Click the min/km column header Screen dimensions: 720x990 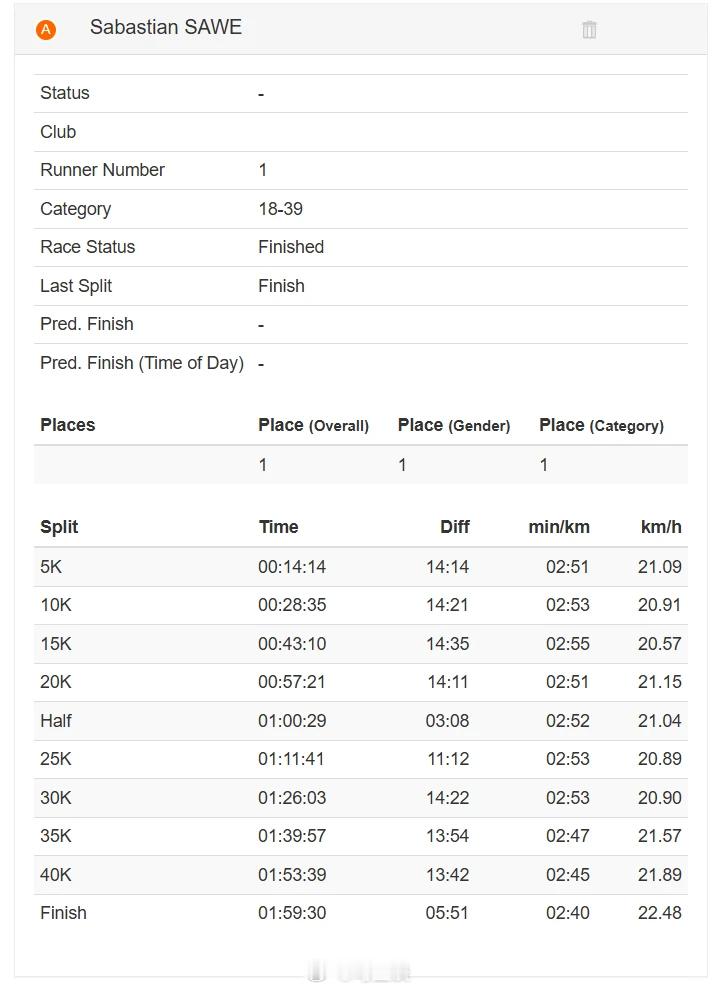[x=559, y=527]
